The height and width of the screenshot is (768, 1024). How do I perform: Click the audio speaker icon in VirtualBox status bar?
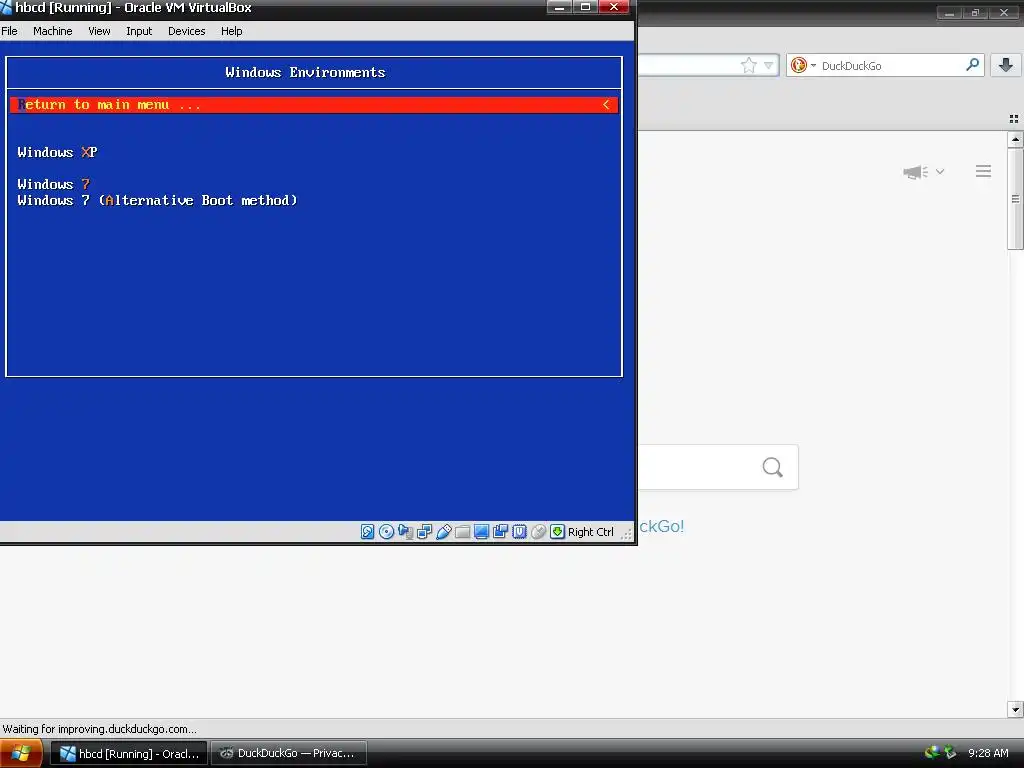(406, 532)
